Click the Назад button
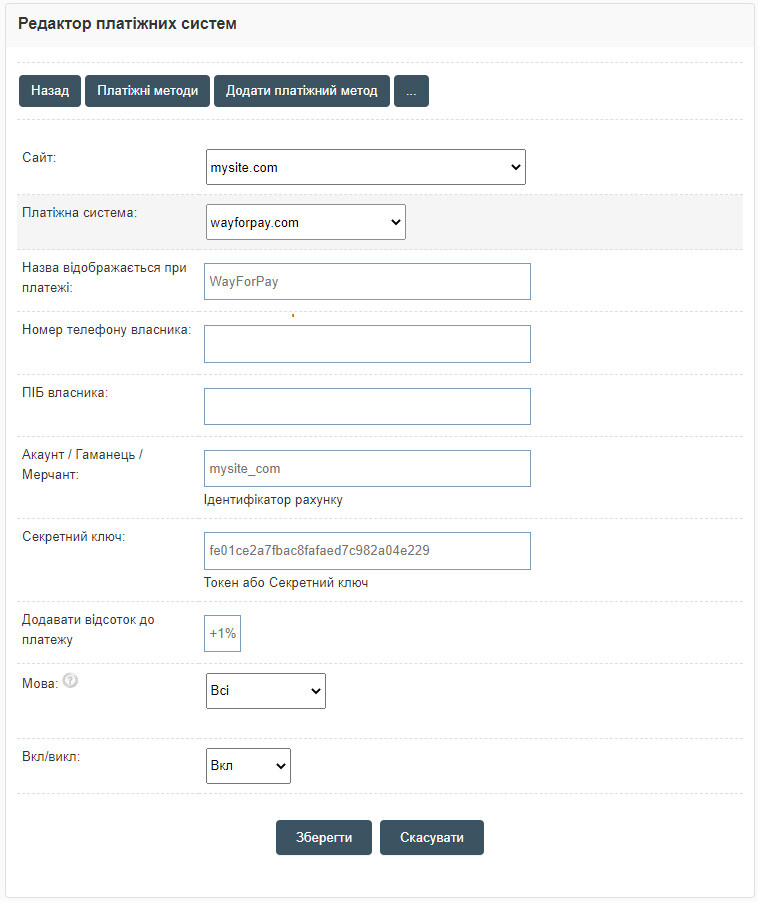This screenshot has width=758, height=908. click(x=50, y=91)
